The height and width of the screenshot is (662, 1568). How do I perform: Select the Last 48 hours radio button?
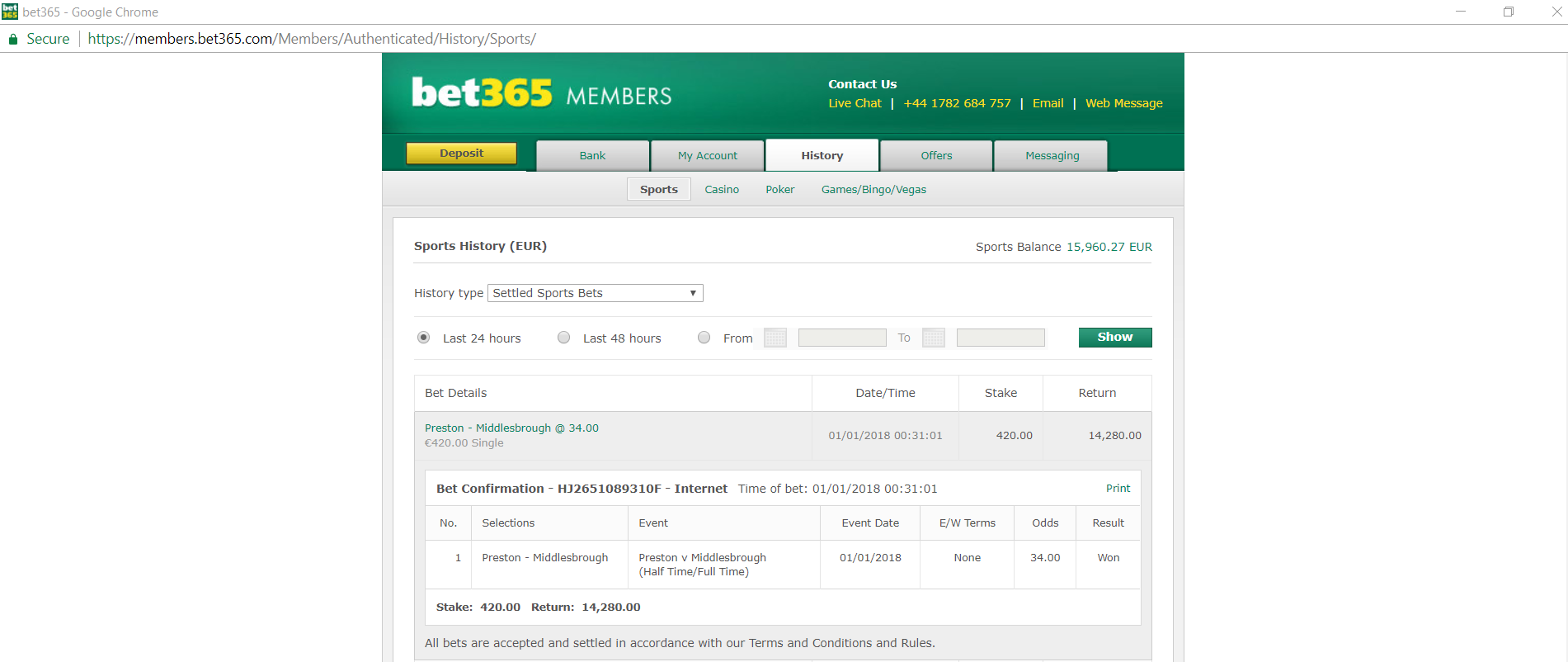pos(564,338)
